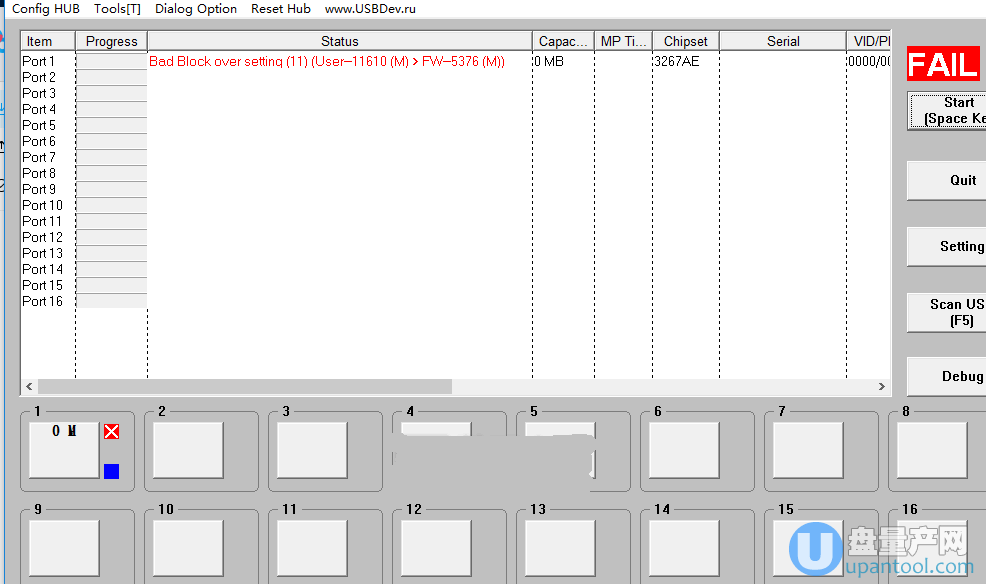This screenshot has height=584, width=986.
Task: Select the Port 1 row
Action: tap(40, 61)
